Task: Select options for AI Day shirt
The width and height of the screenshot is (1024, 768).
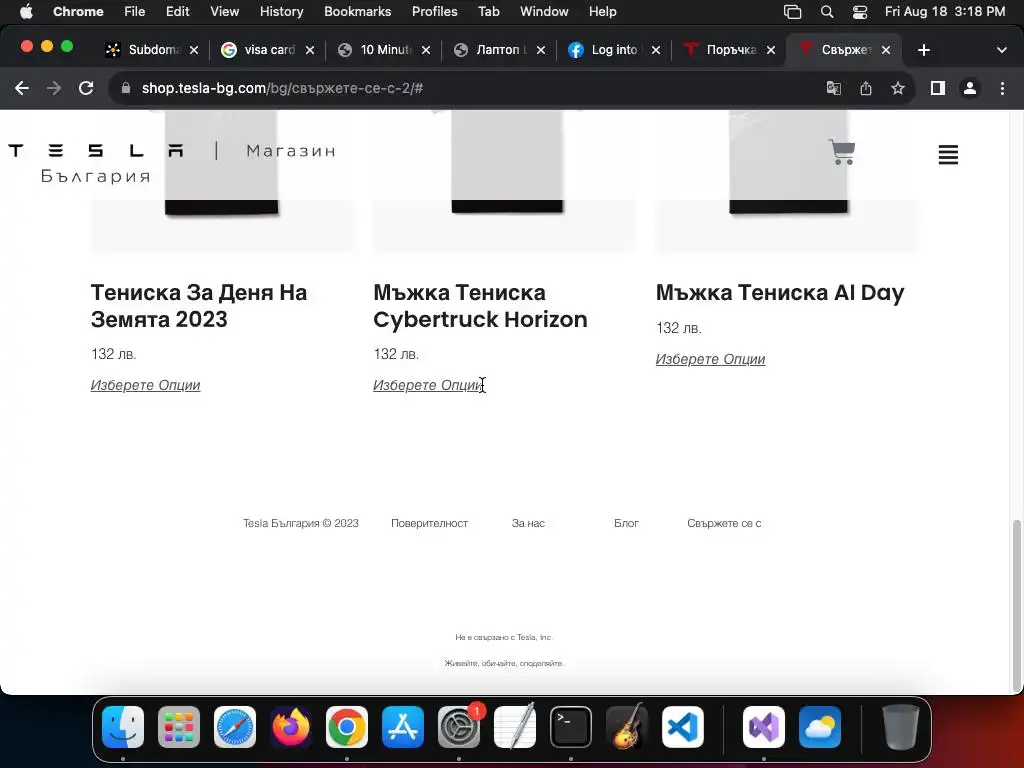Action: [711, 359]
